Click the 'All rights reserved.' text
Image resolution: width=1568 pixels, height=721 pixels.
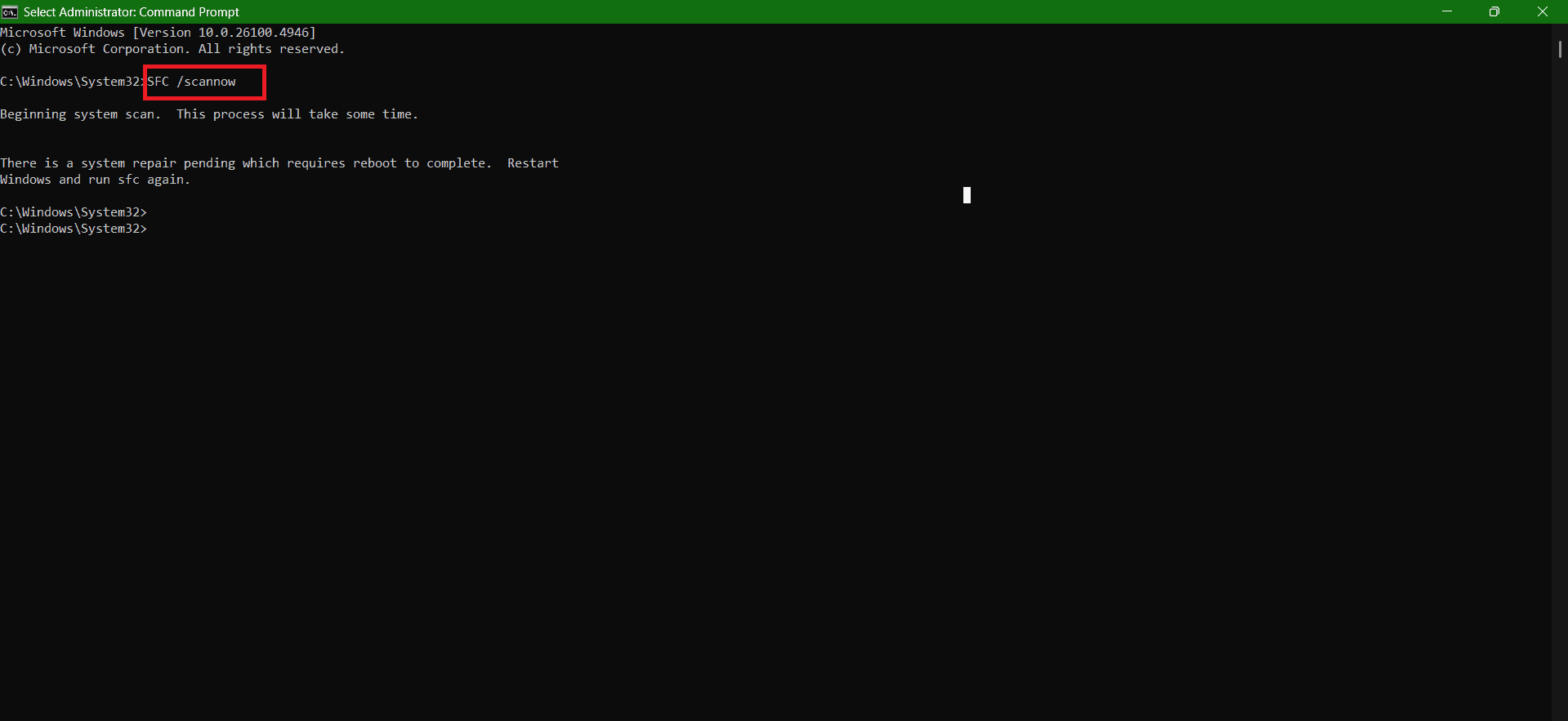point(271,49)
